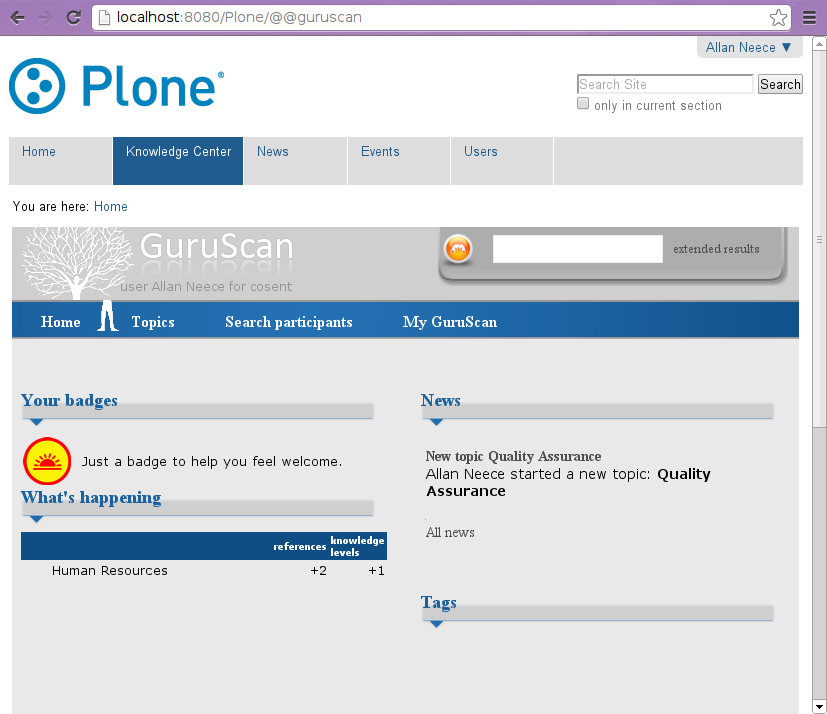
Task: Click the vertical scrollbar thumb
Action: pos(819,240)
